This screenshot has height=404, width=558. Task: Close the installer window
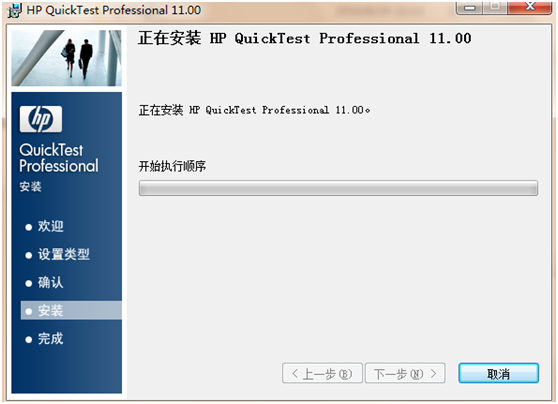tap(530, 7)
